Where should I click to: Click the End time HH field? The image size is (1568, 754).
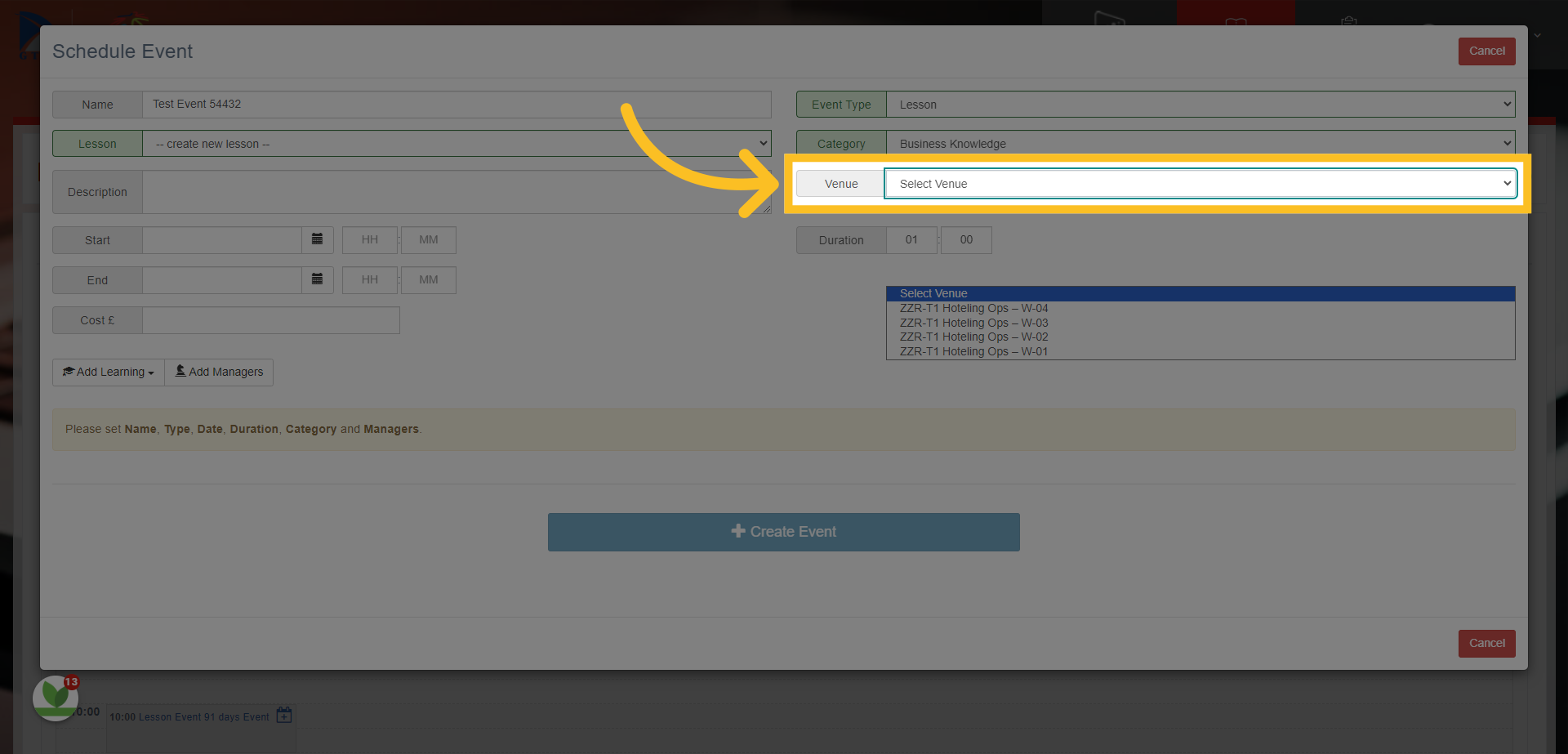pyautogui.click(x=370, y=280)
